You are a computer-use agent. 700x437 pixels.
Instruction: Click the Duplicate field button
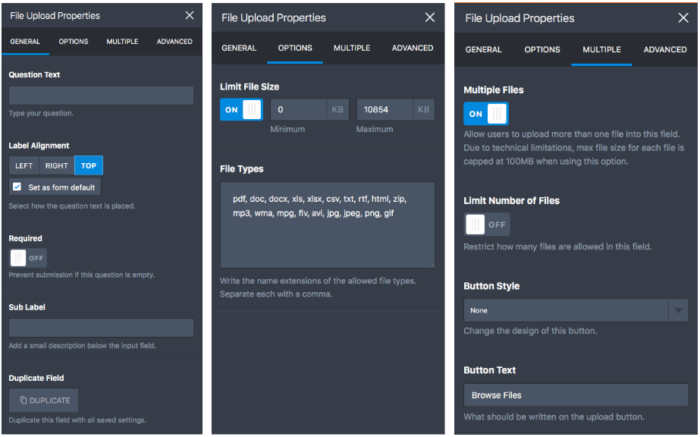(x=44, y=400)
